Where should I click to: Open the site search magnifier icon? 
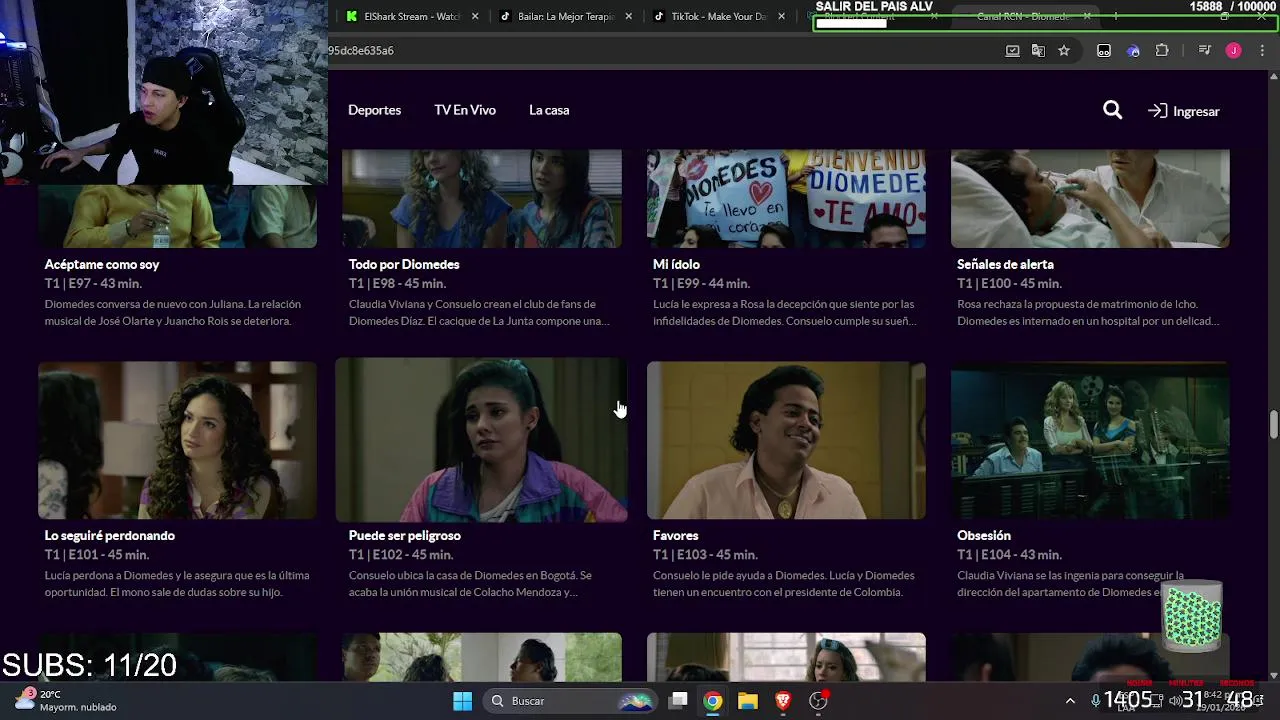[x=1112, y=110]
